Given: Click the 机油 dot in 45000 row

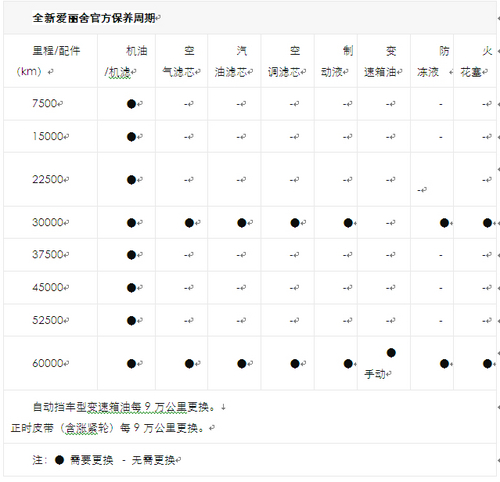Looking at the screenshot, I should (131, 288).
